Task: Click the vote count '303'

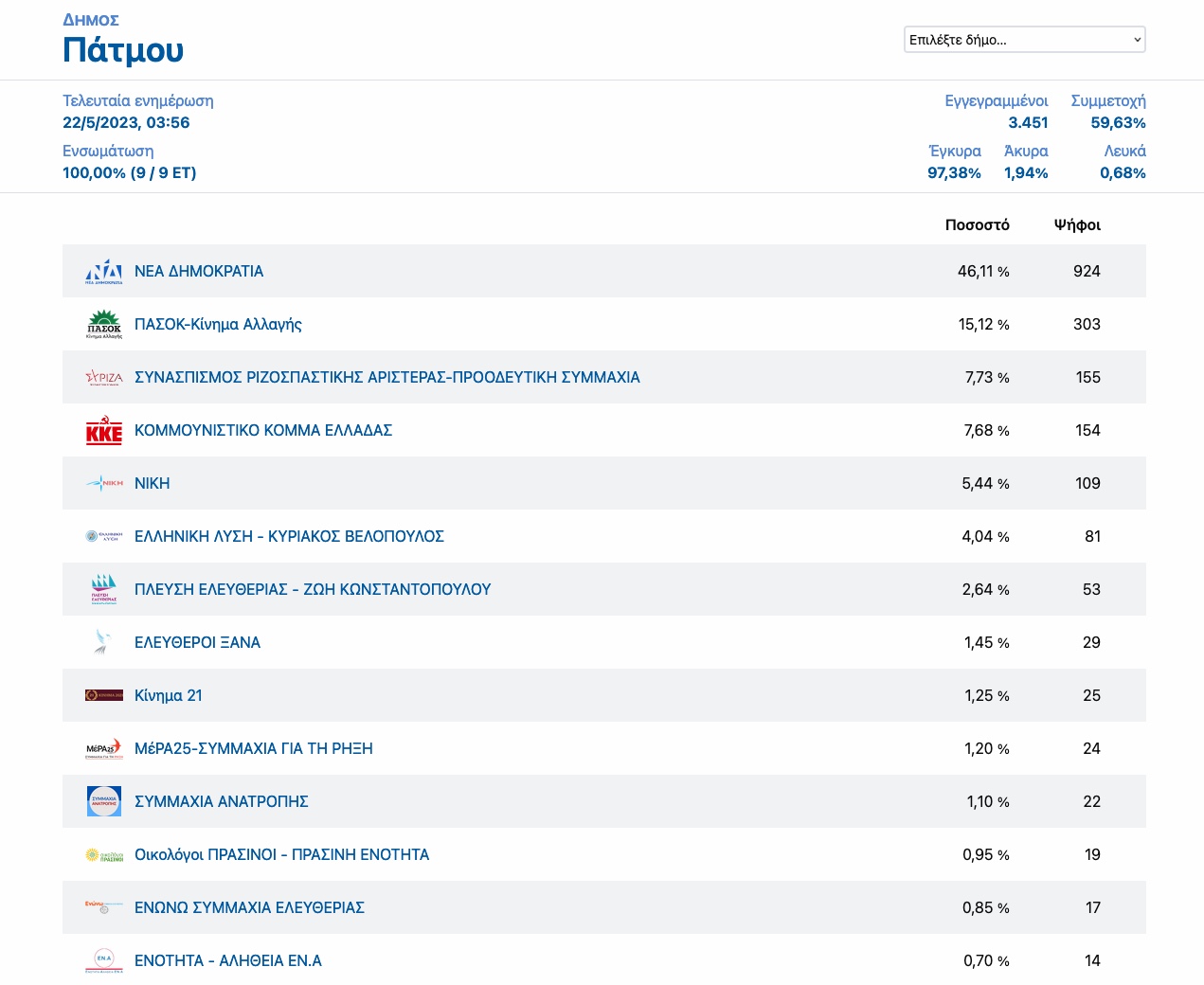Action: pos(1087,324)
